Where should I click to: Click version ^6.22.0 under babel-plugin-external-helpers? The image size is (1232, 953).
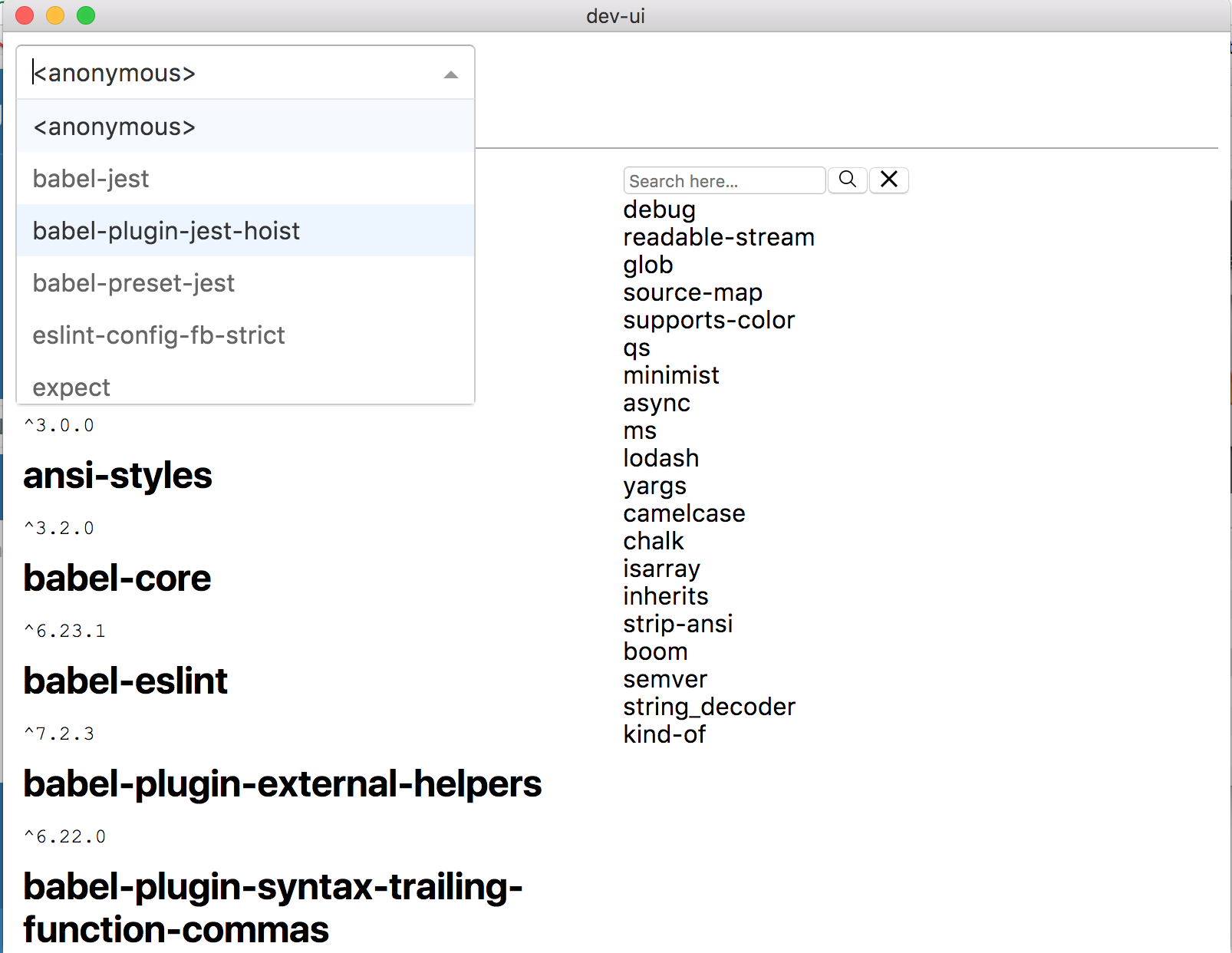64,836
